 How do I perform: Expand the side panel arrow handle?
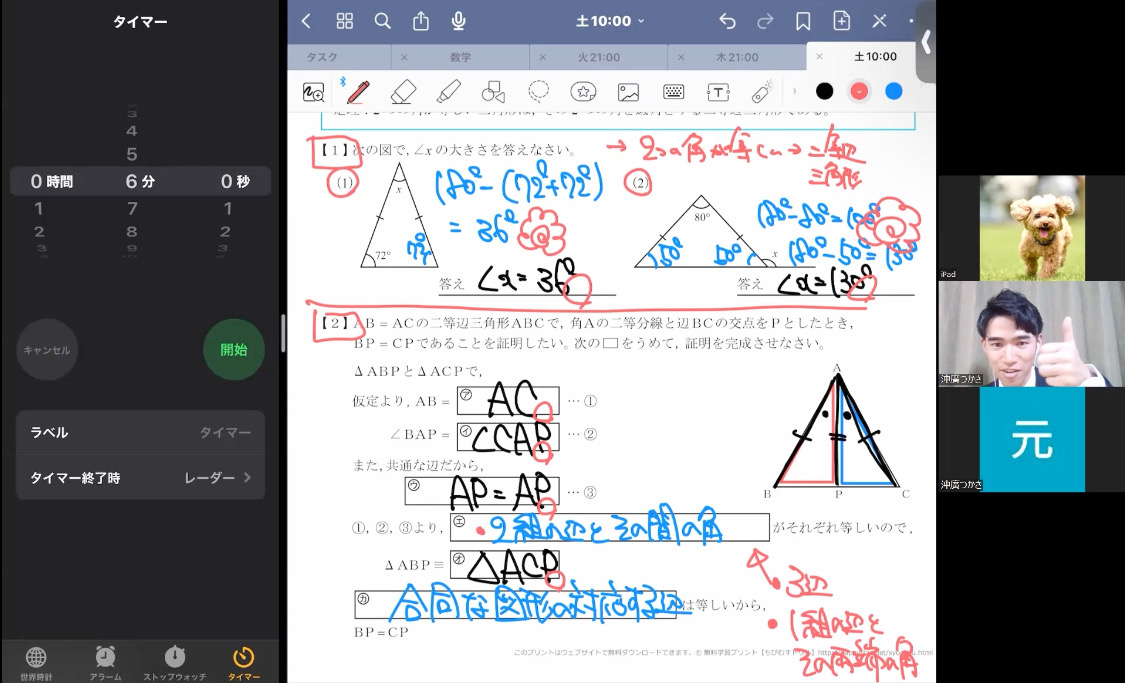click(x=926, y=42)
